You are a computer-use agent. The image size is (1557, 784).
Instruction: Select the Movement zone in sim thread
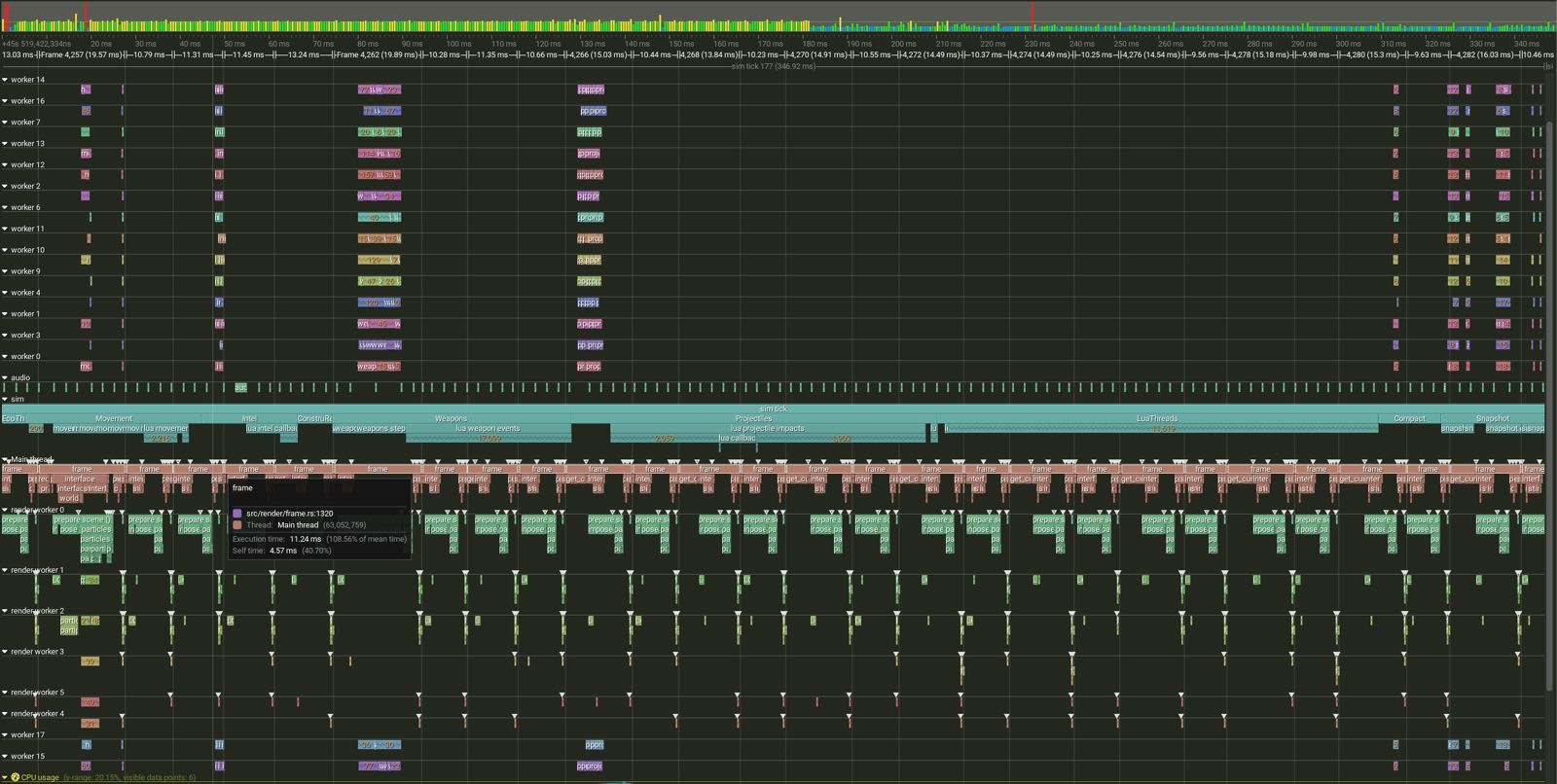click(114, 418)
